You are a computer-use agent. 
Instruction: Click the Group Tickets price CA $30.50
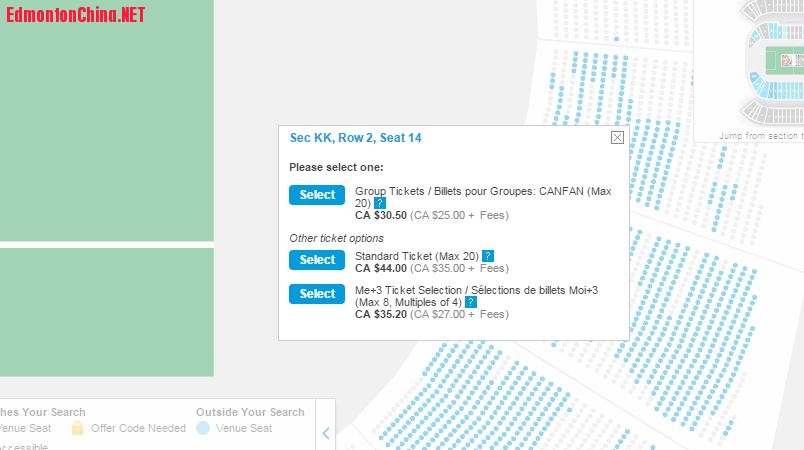[381, 214]
